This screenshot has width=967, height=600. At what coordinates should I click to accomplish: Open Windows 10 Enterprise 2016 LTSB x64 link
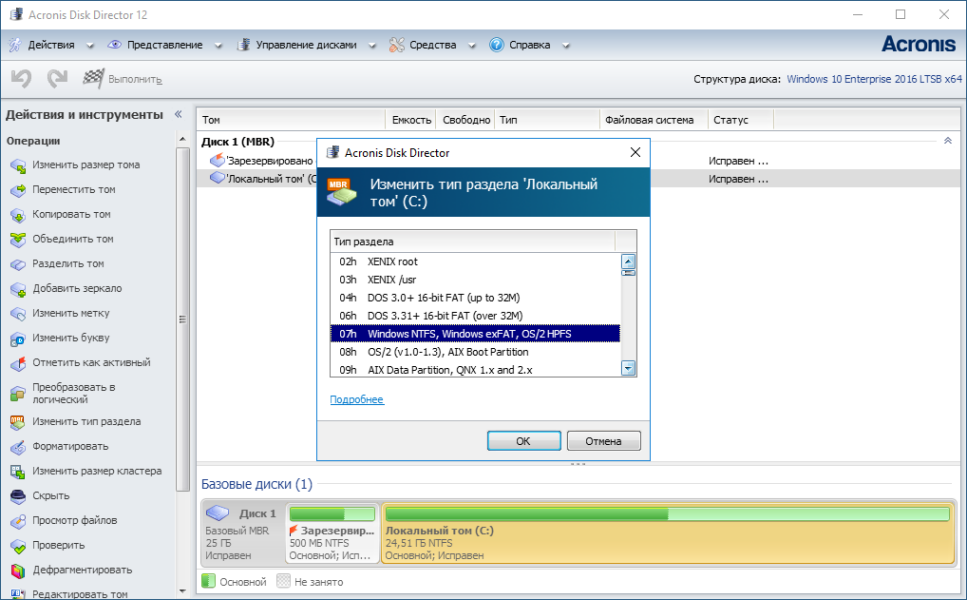coord(874,79)
